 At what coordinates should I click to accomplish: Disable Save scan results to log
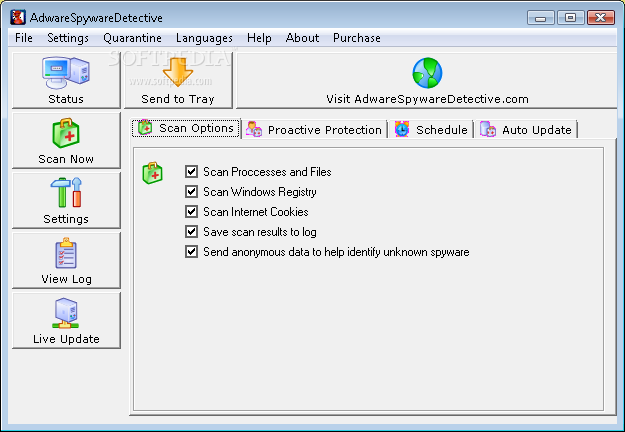191,232
